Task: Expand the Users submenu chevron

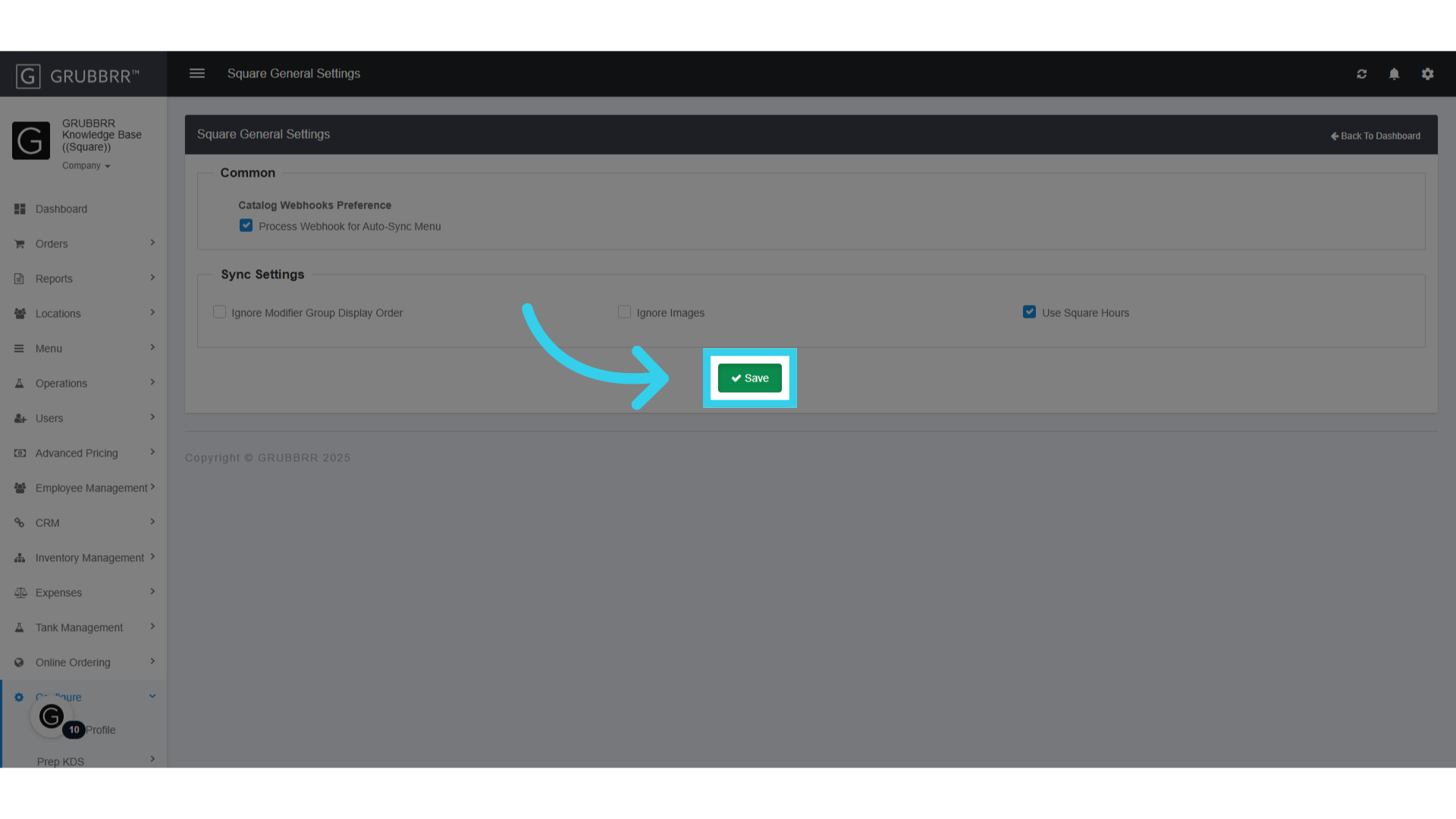Action: pos(152,417)
